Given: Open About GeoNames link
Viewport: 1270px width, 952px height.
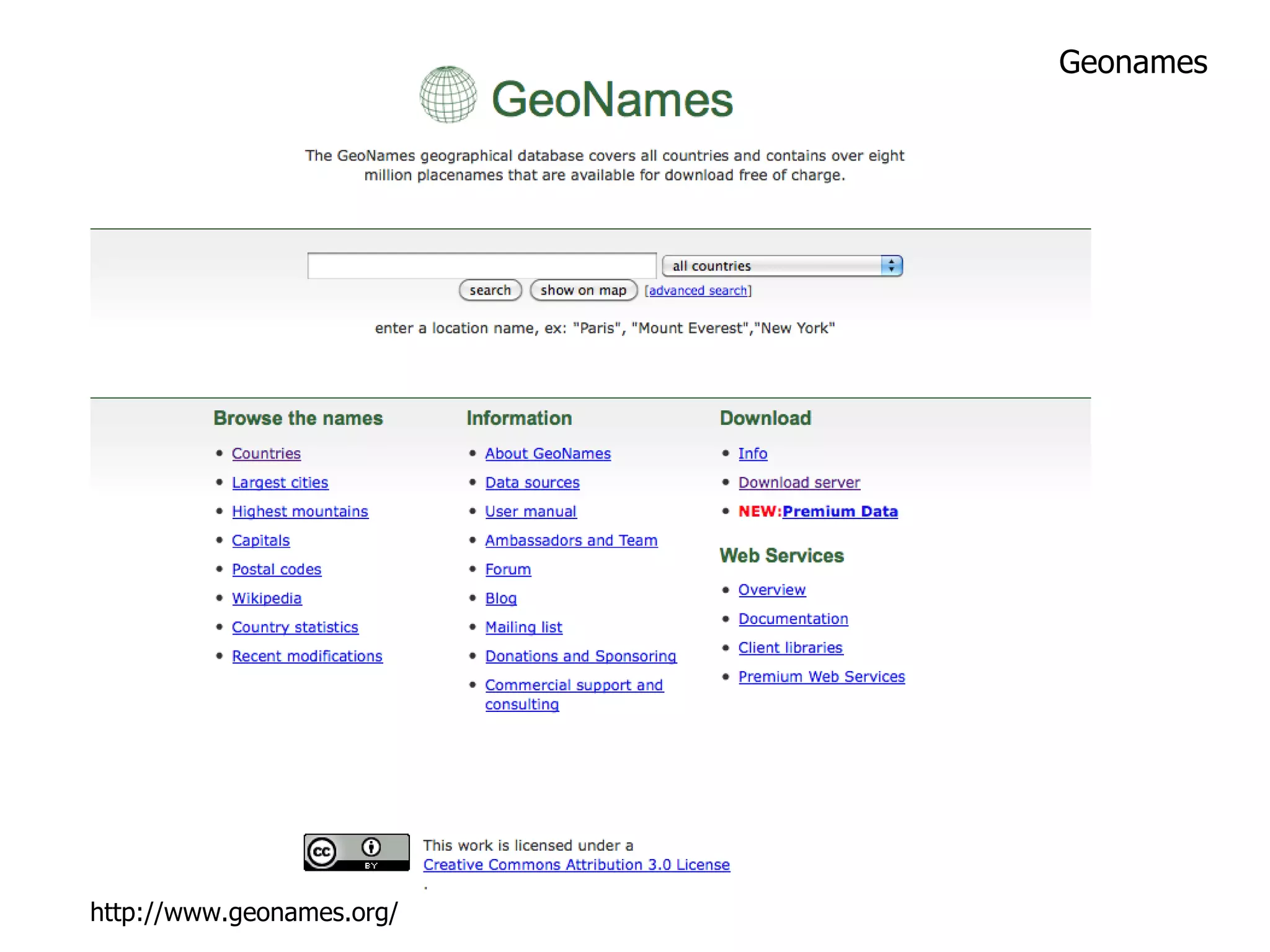Looking at the screenshot, I should (x=548, y=454).
